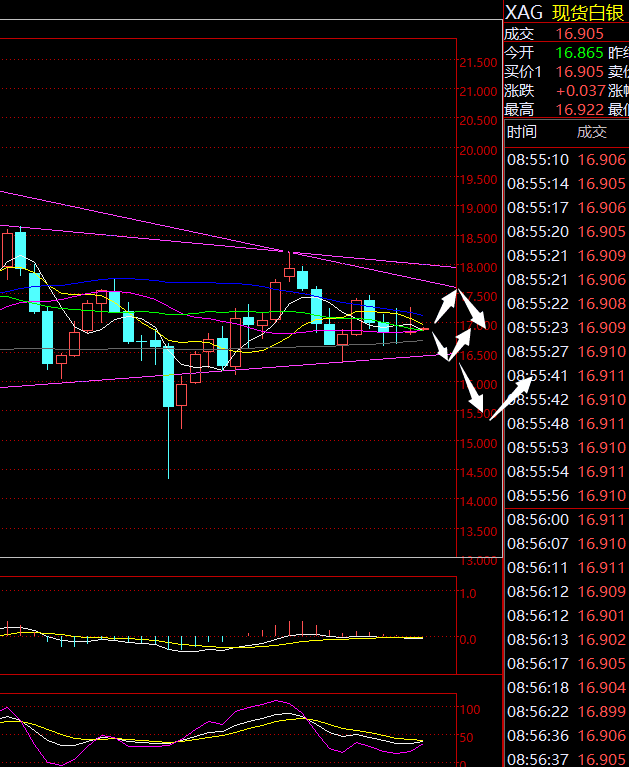Click the 18.000 price axis label
629x767 pixels.
478,268
